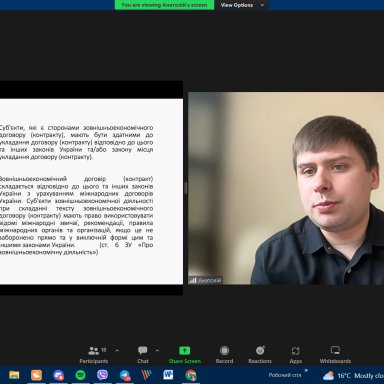Image resolution: width=384 pixels, height=384 pixels.
Task: Expand the Participants options arrow
Action: tap(117, 351)
